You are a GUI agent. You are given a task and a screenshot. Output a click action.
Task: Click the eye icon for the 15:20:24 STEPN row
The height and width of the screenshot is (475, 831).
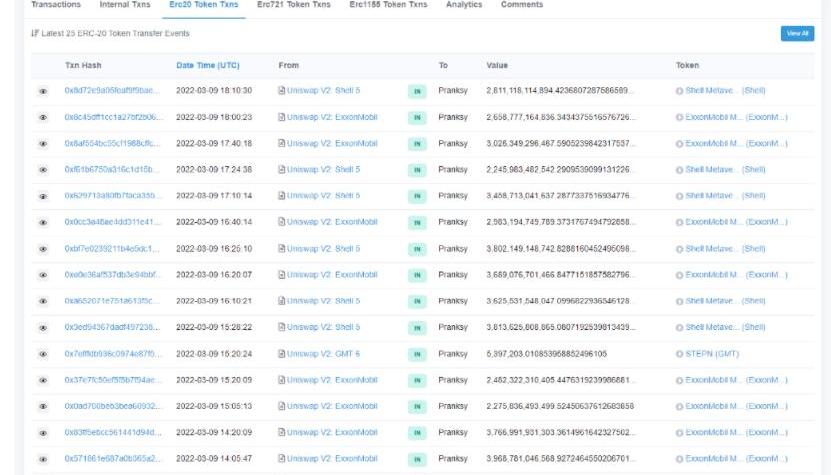pyautogui.click(x=43, y=353)
